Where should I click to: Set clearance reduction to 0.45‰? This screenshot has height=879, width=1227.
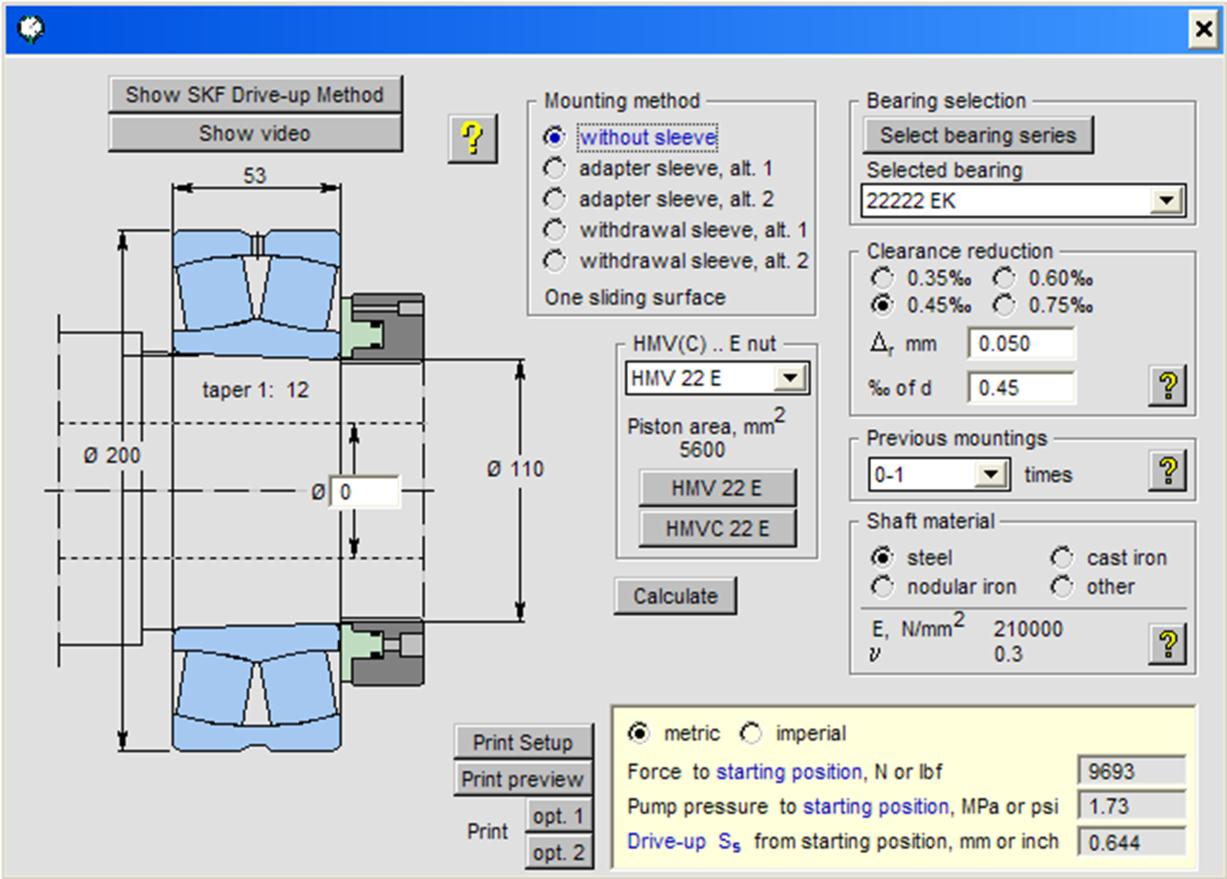881,305
